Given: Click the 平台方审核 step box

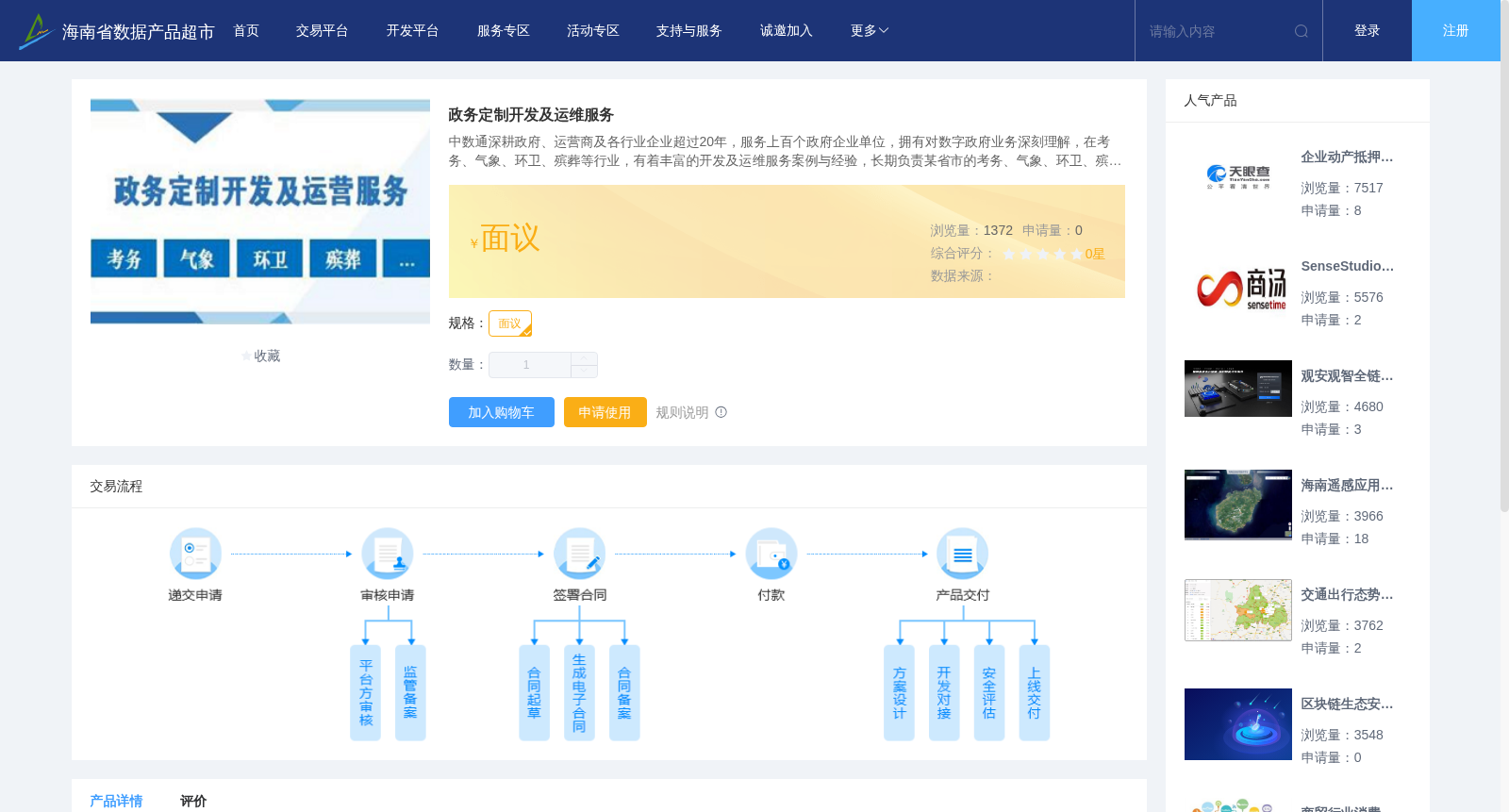Looking at the screenshot, I should point(366,693).
